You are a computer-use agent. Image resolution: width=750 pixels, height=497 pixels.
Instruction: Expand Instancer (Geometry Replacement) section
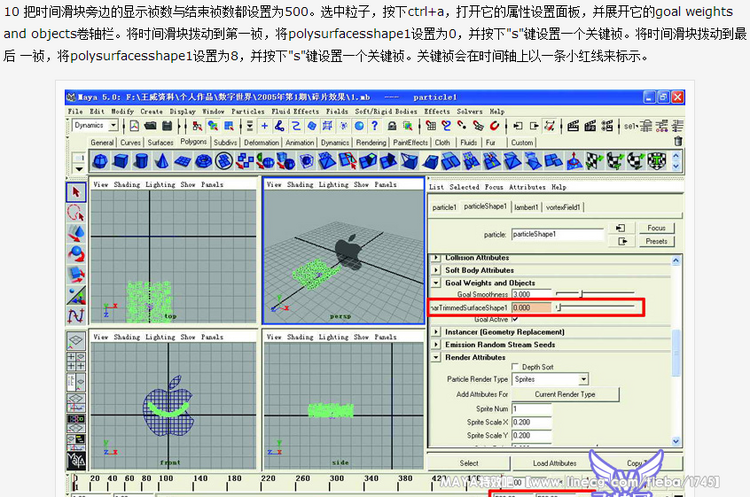(436, 331)
